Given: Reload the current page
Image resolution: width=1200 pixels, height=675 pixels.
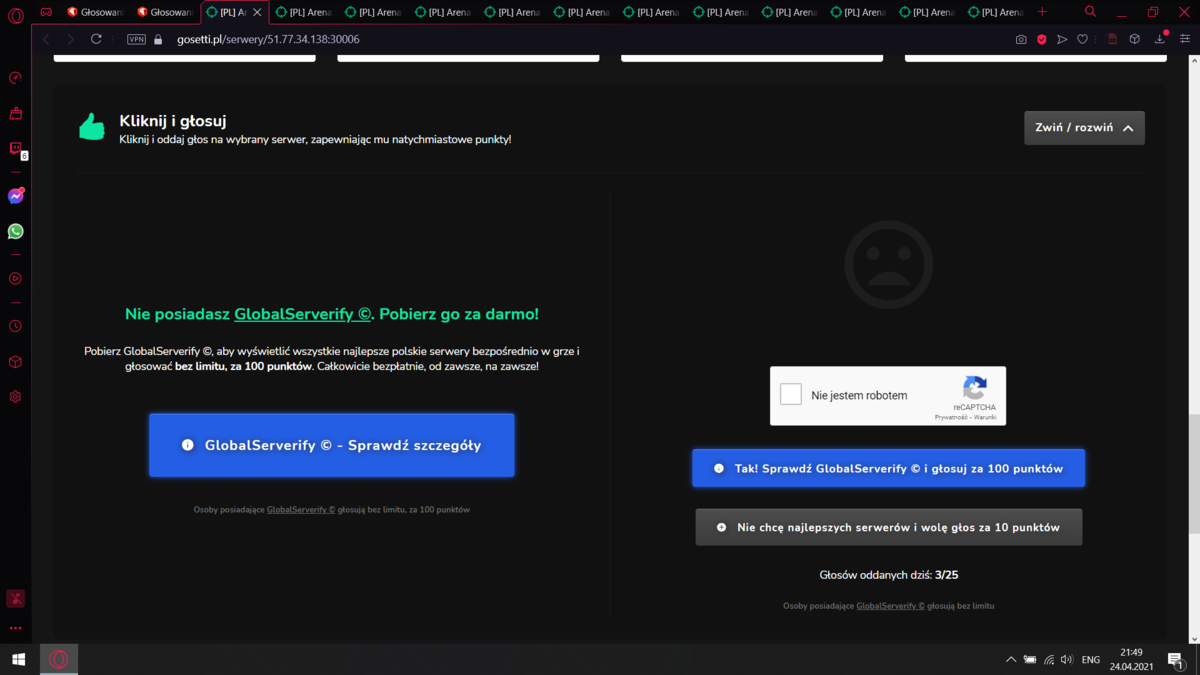Looking at the screenshot, I should coord(96,39).
